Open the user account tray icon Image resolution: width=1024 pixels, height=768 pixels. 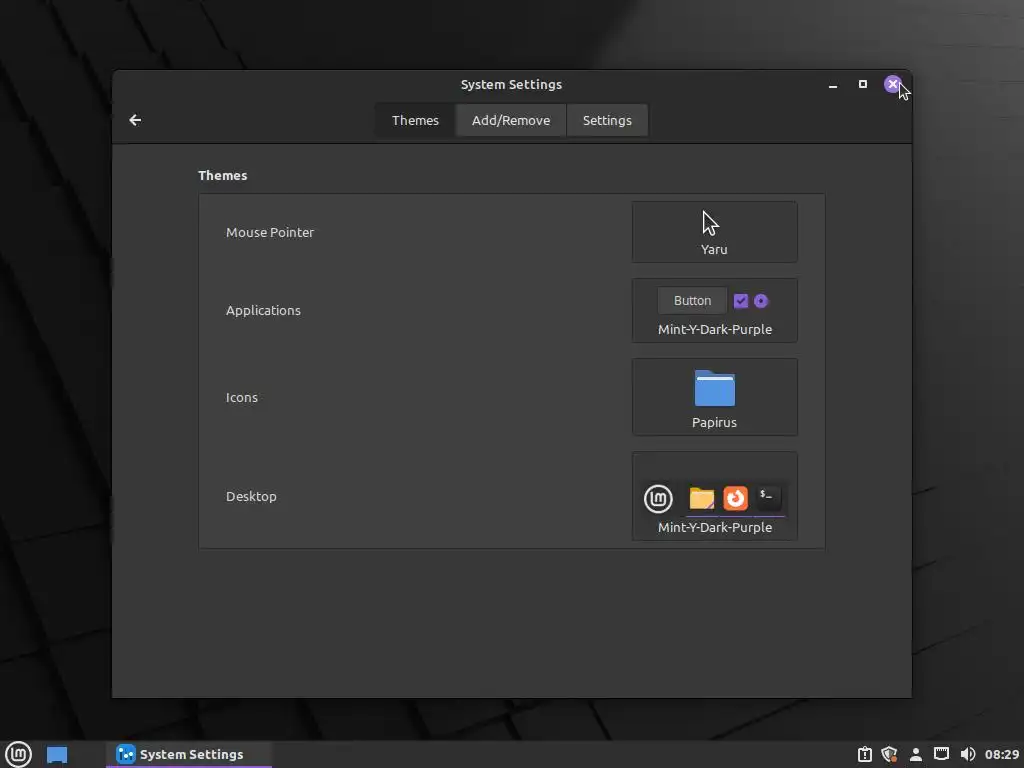click(916, 754)
